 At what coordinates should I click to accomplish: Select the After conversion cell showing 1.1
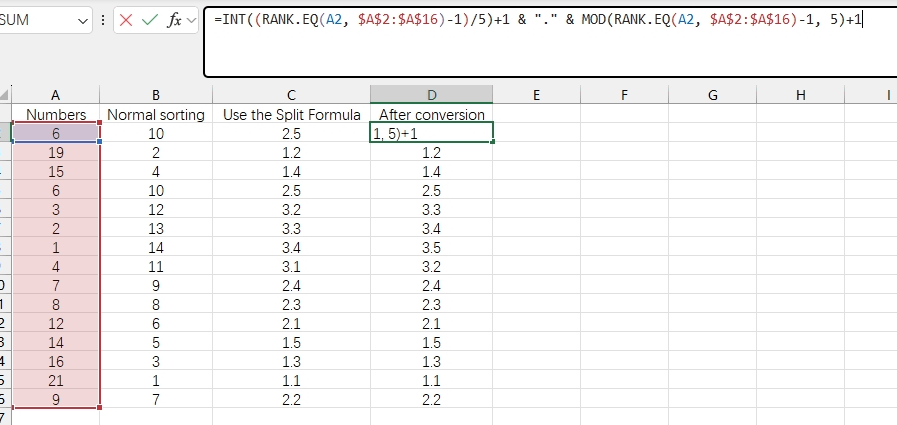pos(431,380)
